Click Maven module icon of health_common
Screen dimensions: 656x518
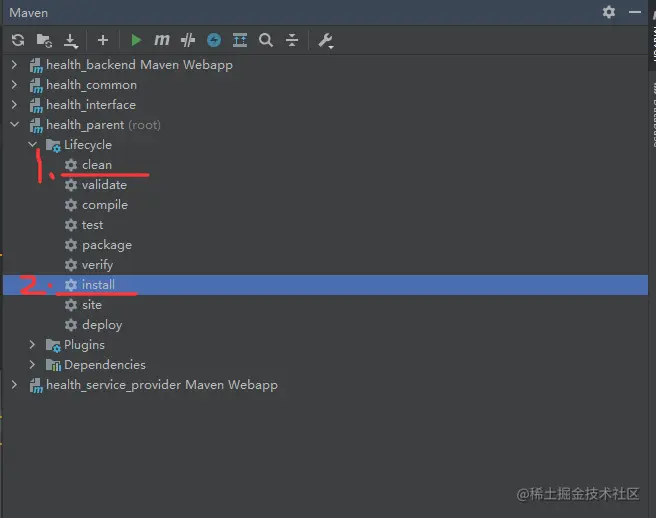point(36,85)
